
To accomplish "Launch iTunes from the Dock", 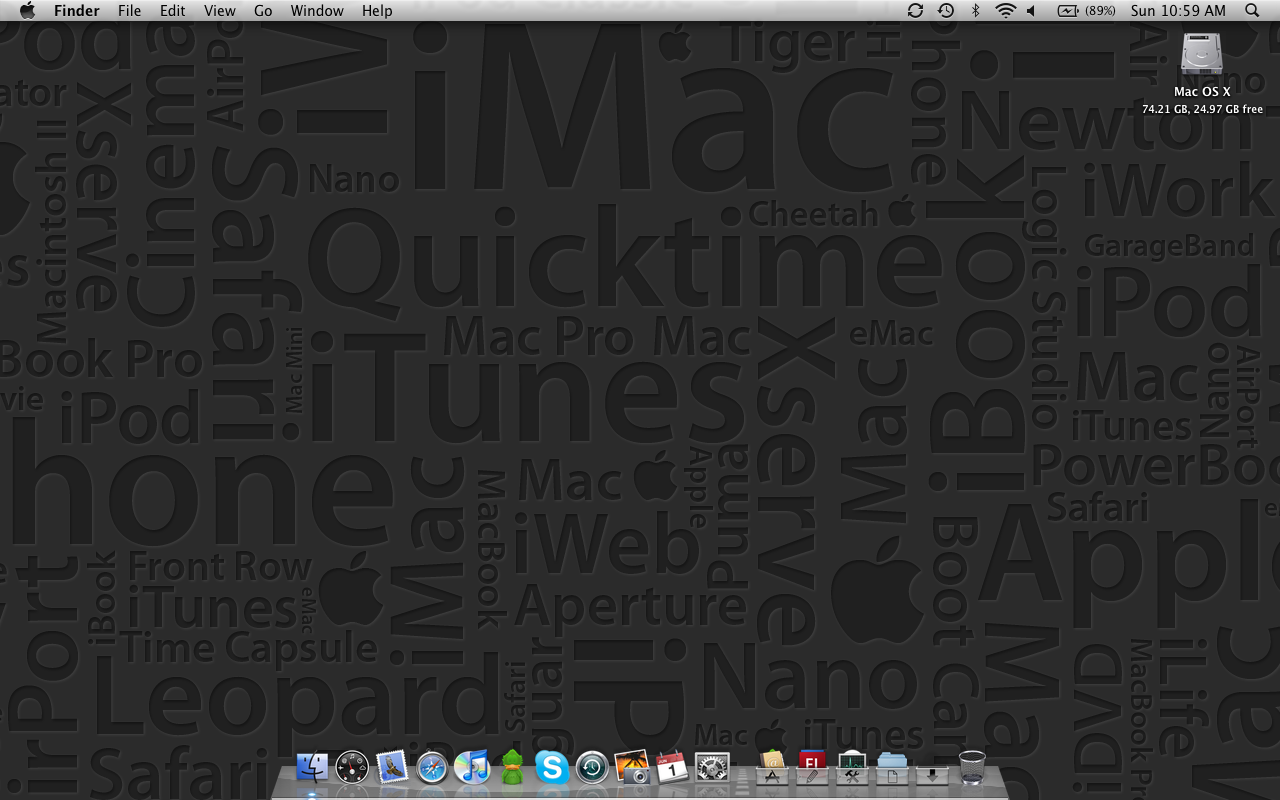I will pos(472,768).
